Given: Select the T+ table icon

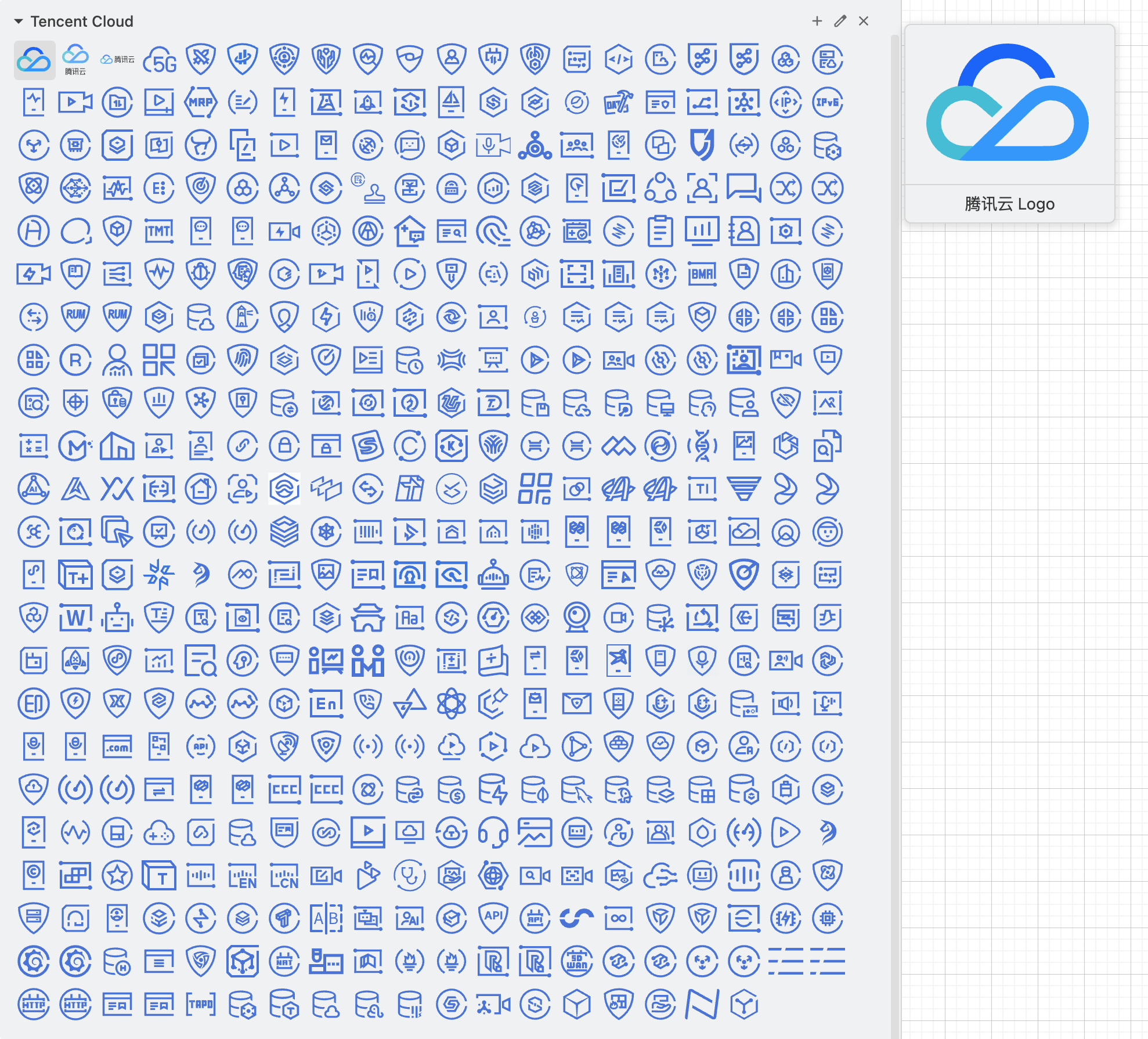Looking at the screenshot, I should pos(75,575).
